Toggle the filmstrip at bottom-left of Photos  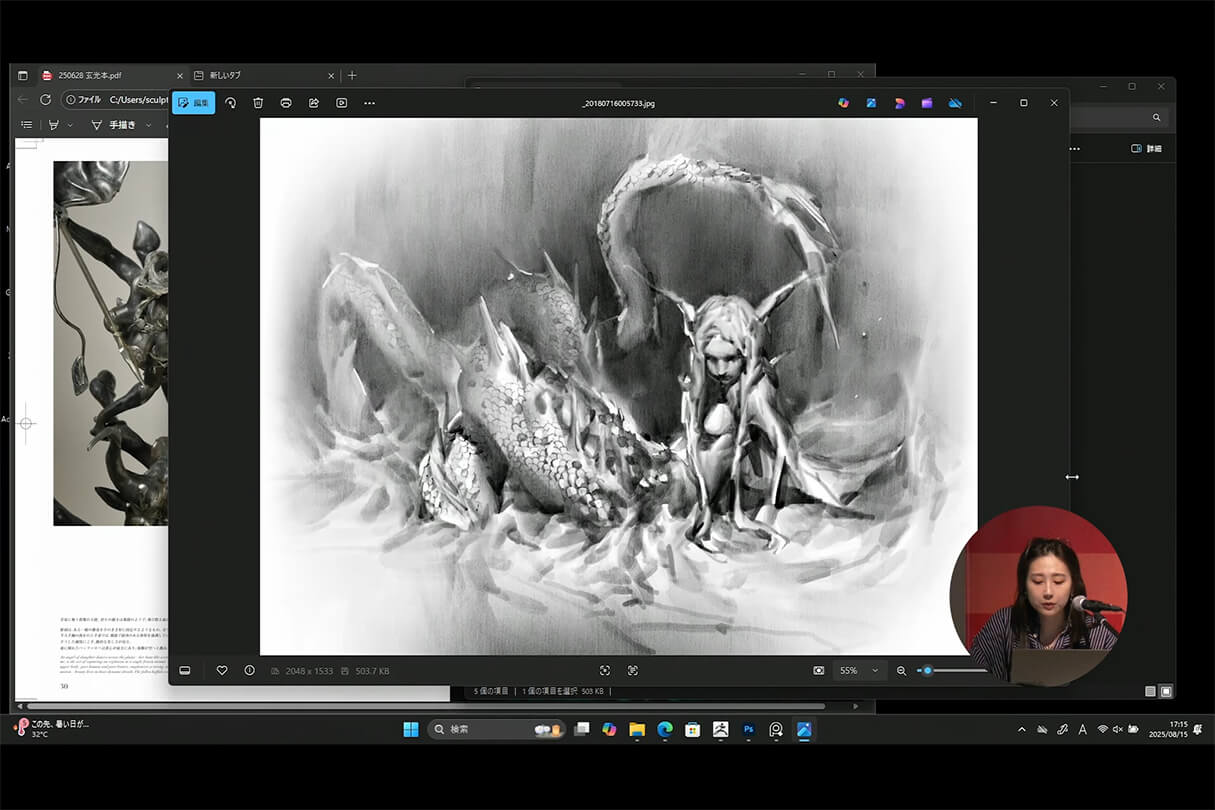(x=185, y=670)
